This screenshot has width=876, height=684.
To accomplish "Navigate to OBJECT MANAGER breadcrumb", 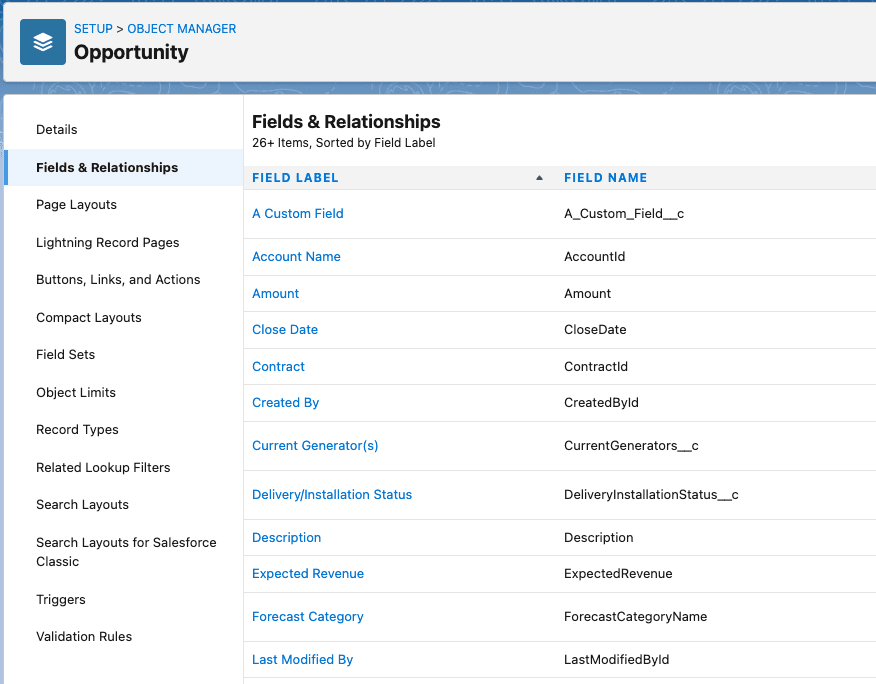I will pyautogui.click(x=181, y=29).
